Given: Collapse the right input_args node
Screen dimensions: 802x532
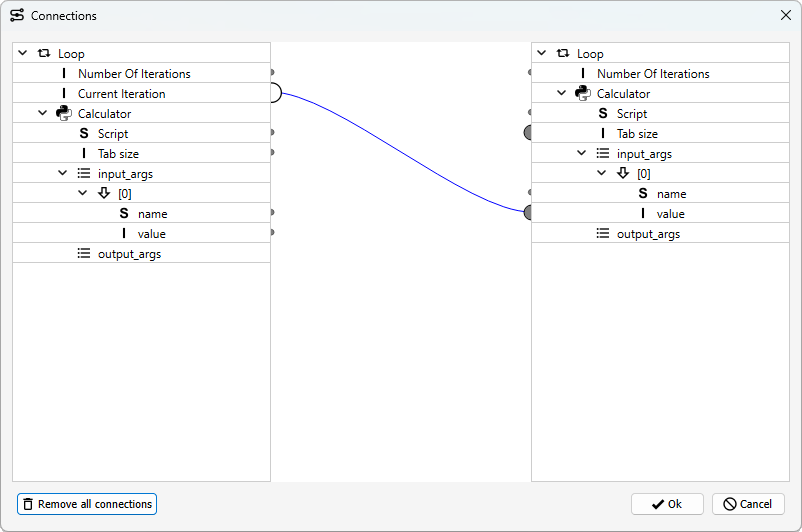Looking at the screenshot, I should [x=582, y=153].
